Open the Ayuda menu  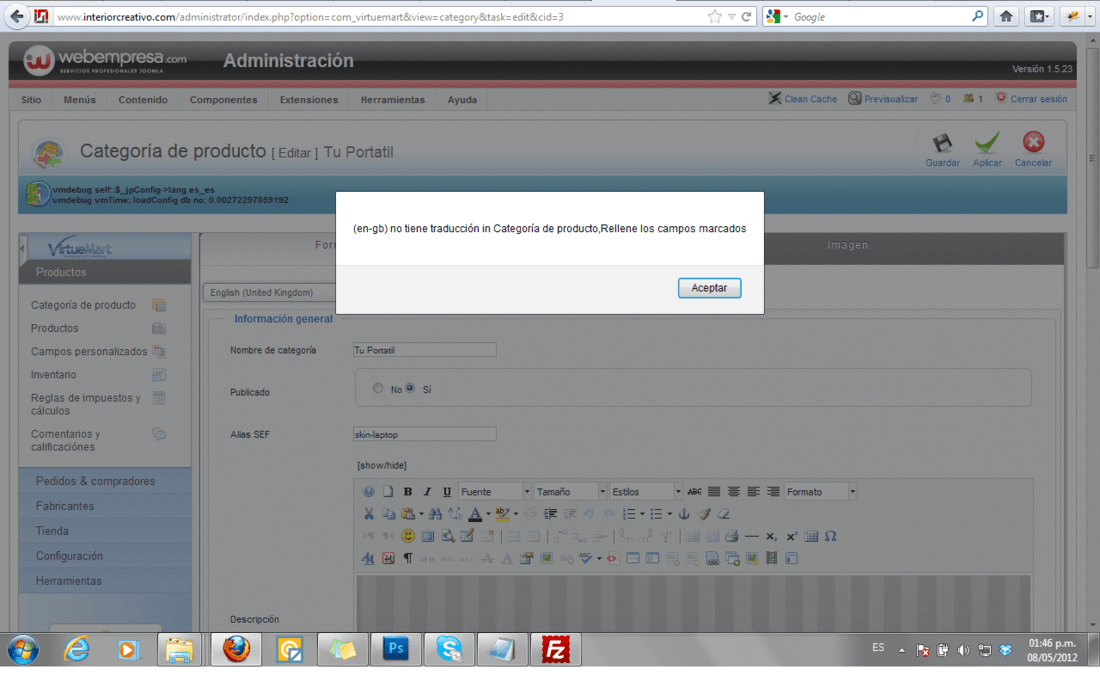click(x=462, y=100)
